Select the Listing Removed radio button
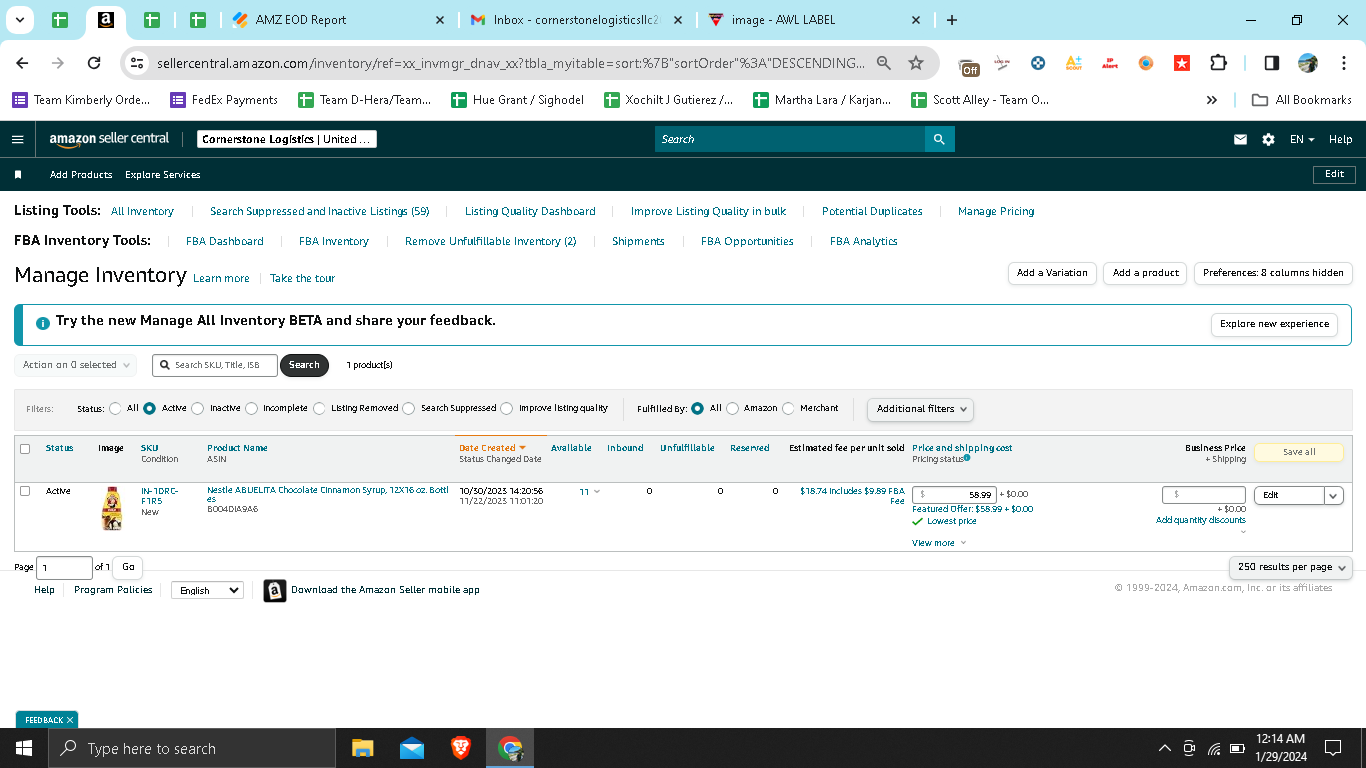1366x768 pixels. click(319, 408)
